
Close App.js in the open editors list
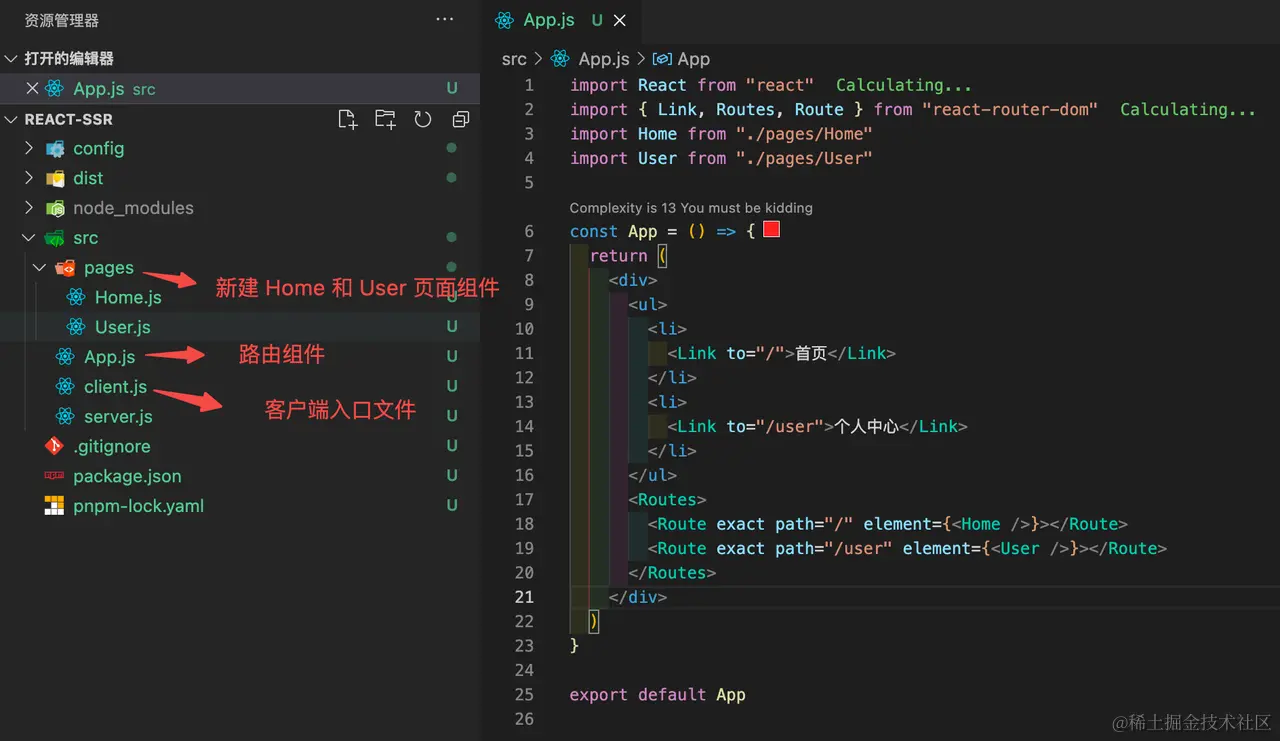tap(32, 88)
